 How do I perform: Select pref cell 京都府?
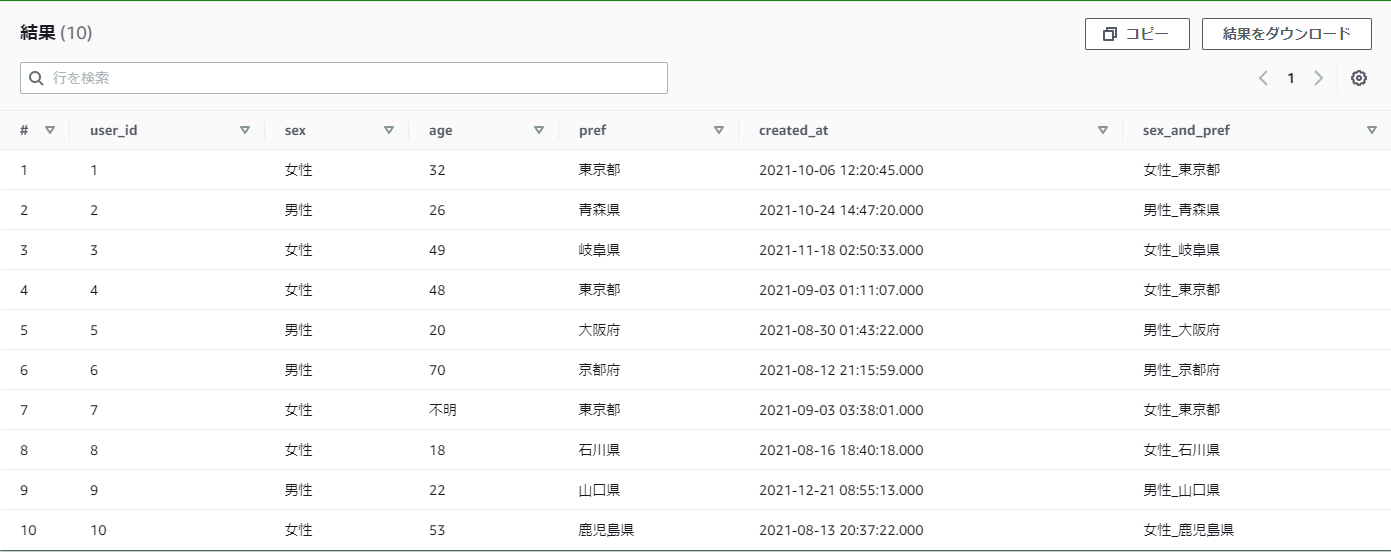599,370
